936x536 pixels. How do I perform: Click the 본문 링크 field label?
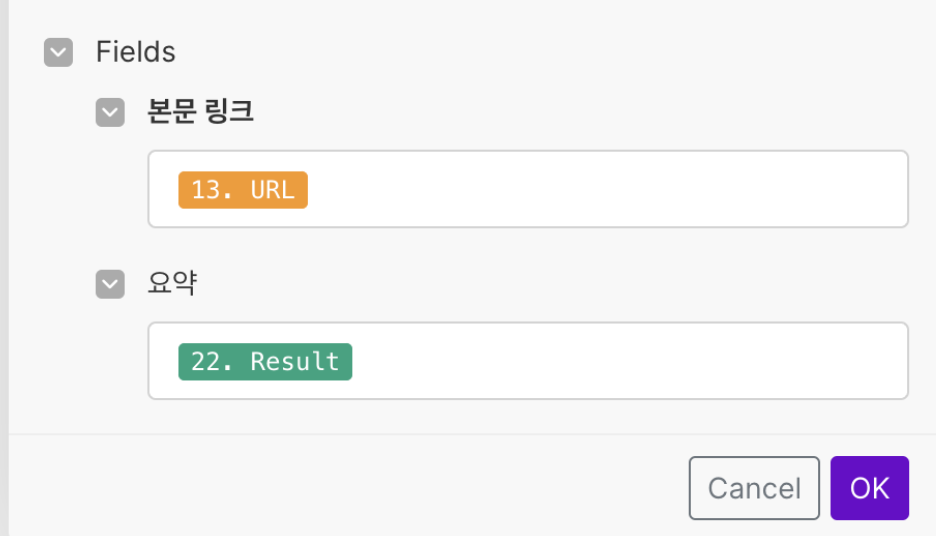(x=200, y=112)
